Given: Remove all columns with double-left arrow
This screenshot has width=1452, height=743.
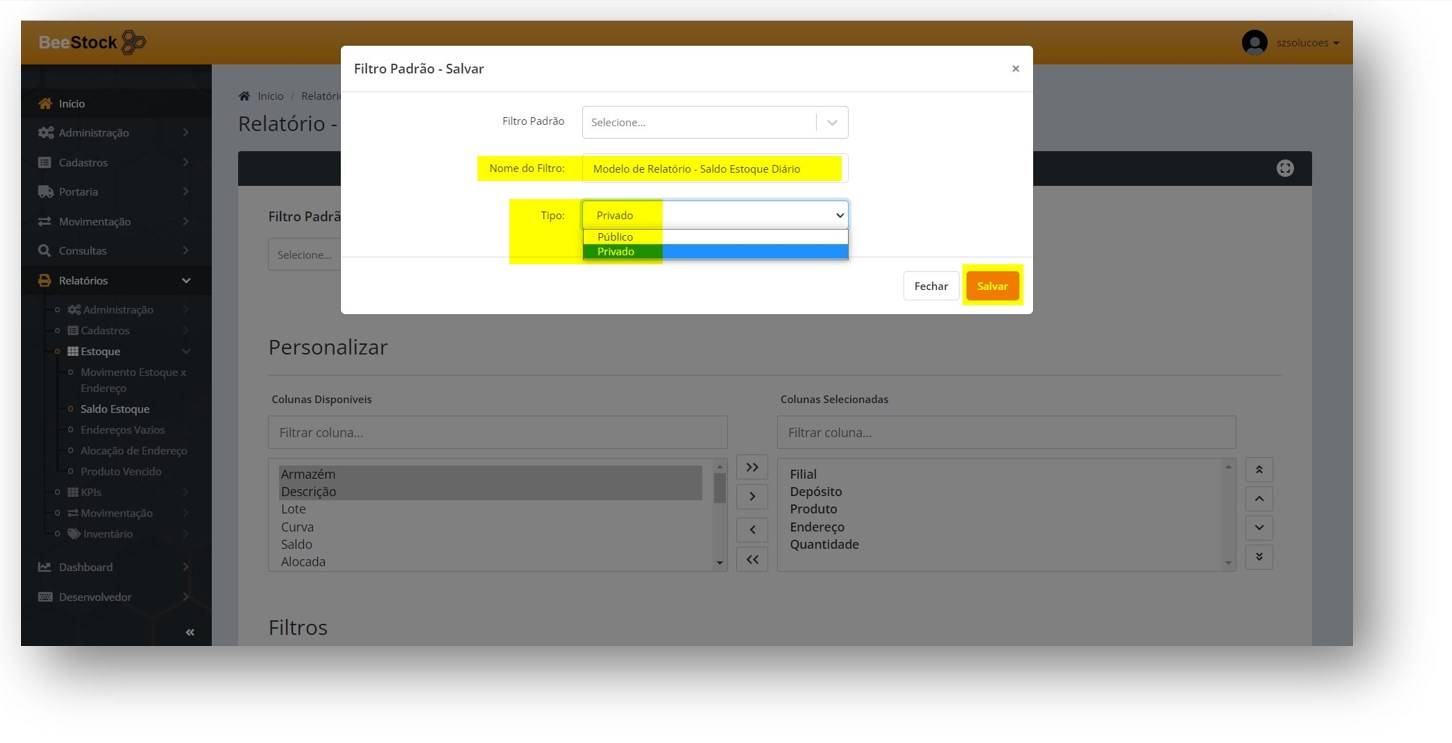Looking at the screenshot, I should [752, 560].
